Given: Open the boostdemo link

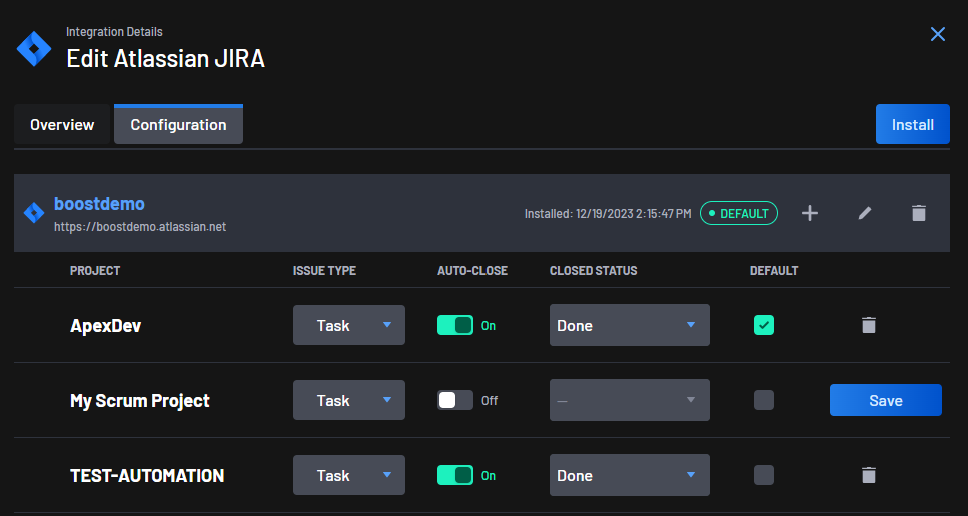Looking at the screenshot, I should click(99, 204).
